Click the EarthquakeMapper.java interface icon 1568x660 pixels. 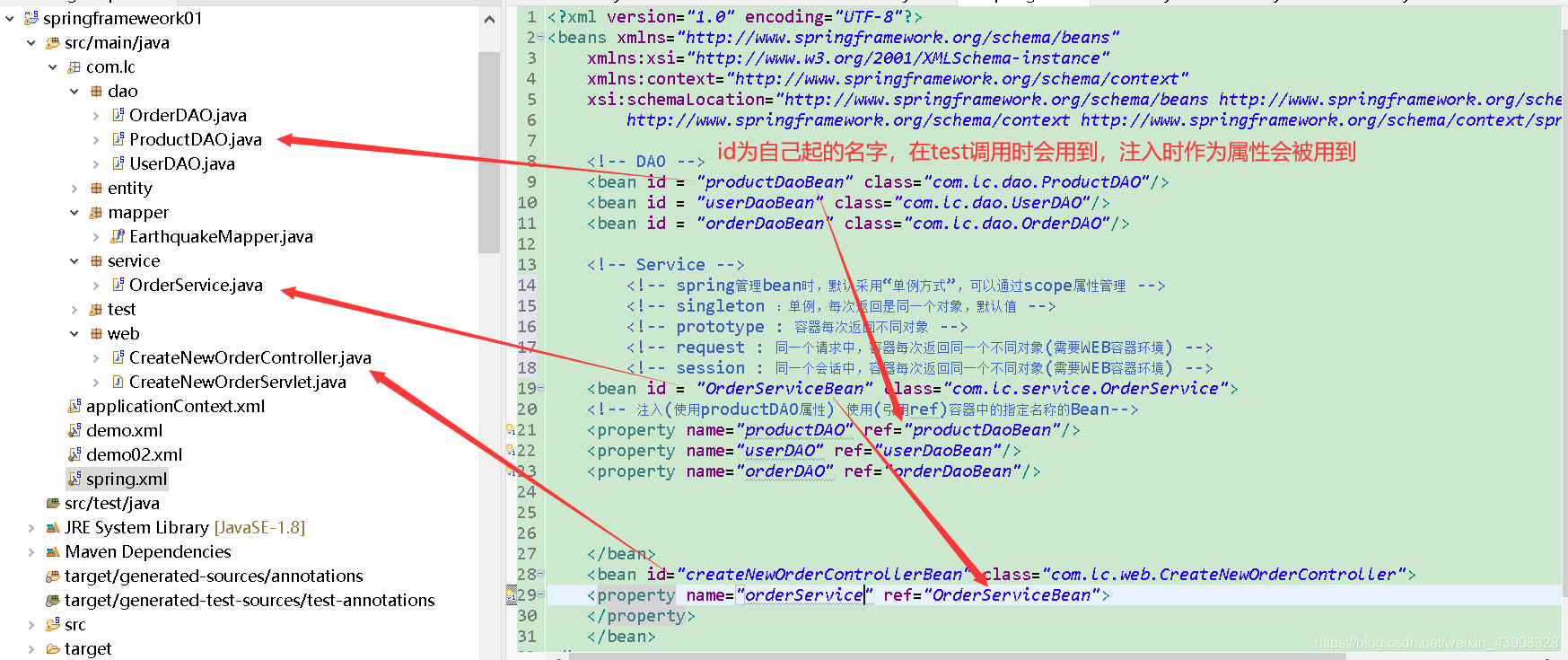[118, 236]
